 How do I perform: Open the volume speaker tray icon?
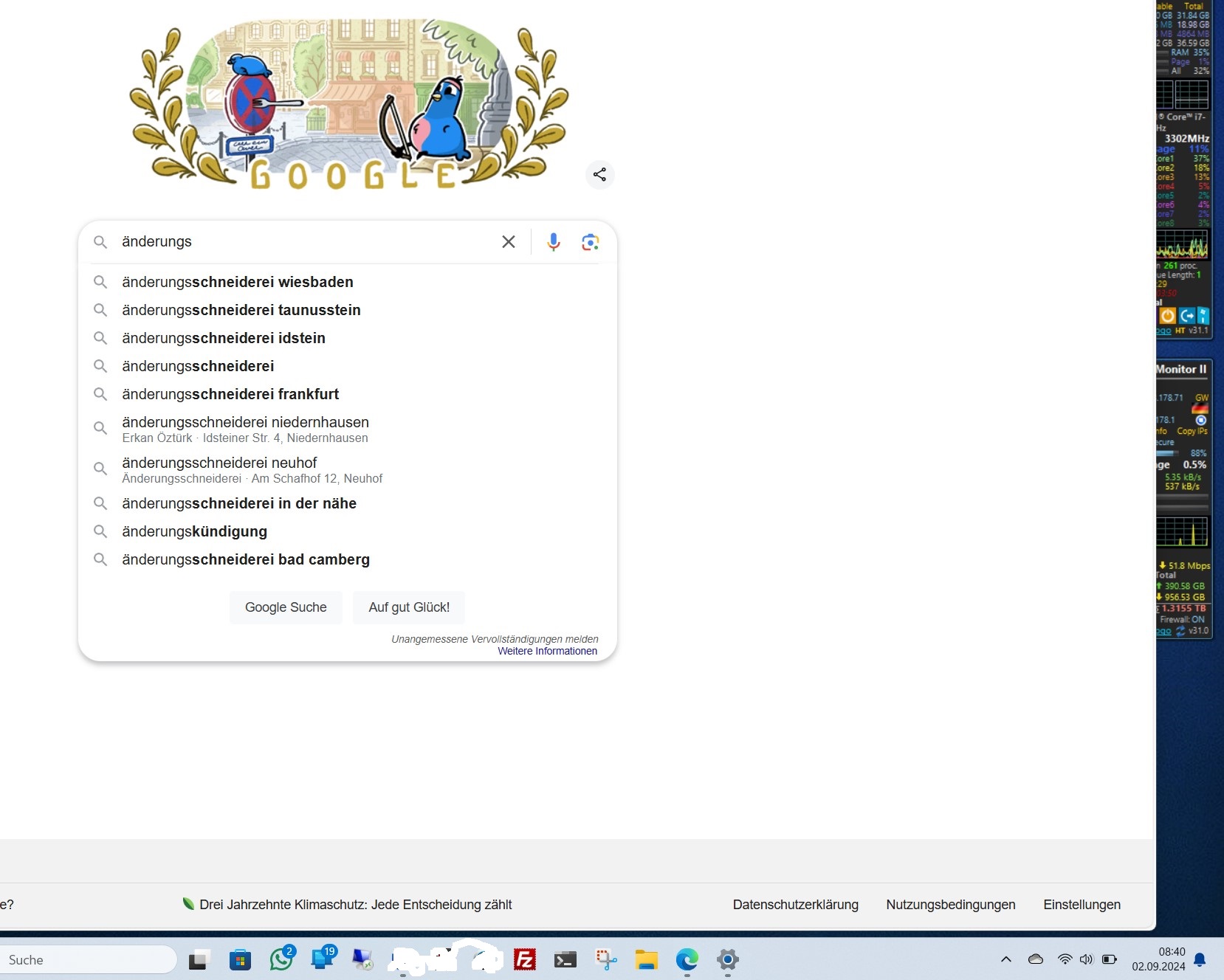click(1086, 959)
